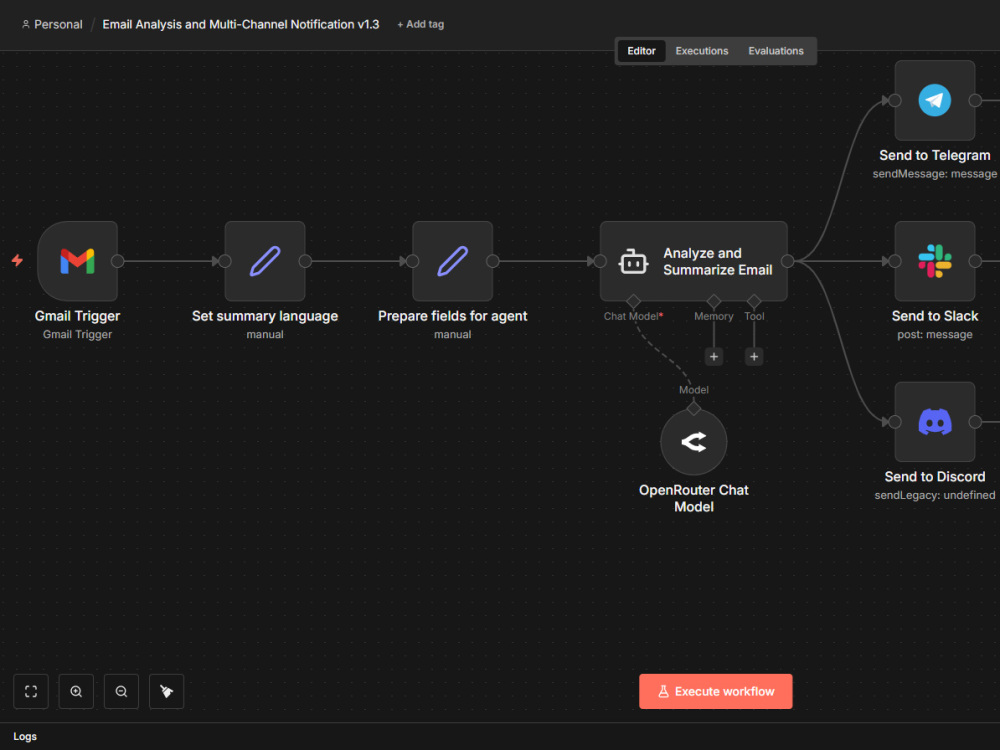Add a Tool sub-node with plus
1000x750 pixels.
754,357
